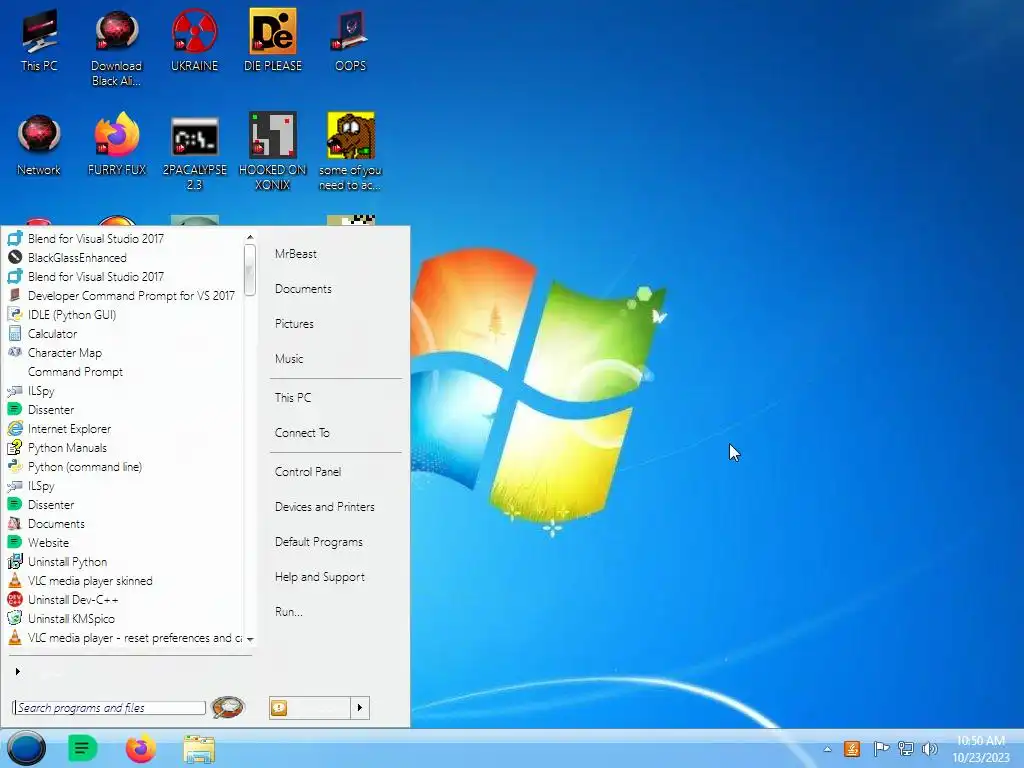Click the Start orb button on the taskbar
Screen dimensions: 1024x768
point(26,748)
